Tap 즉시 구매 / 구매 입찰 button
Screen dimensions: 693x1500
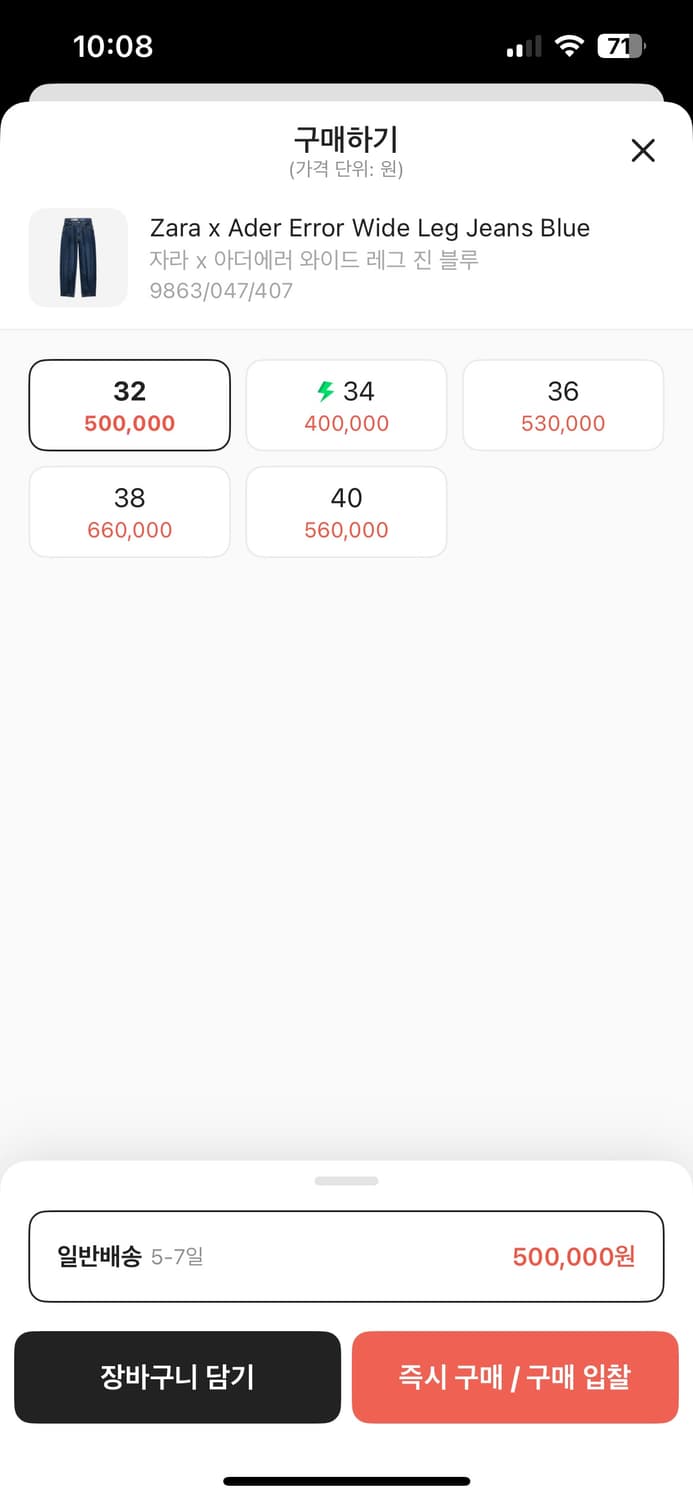click(x=515, y=1377)
